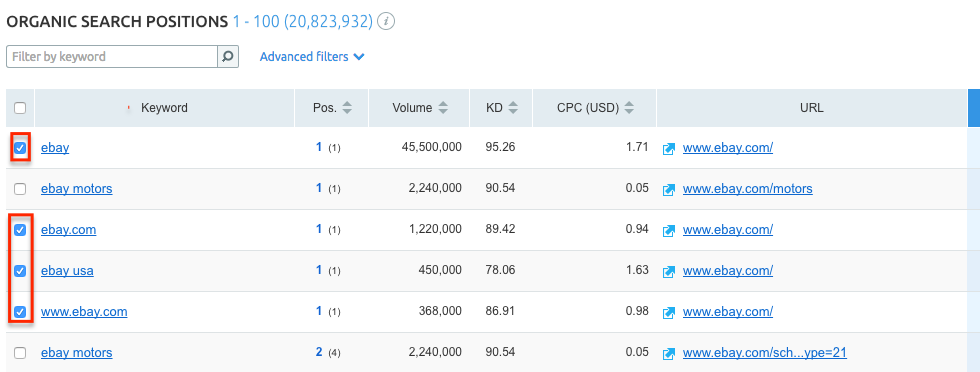Image resolution: width=980 pixels, height=372 pixels.
Task: Open external link icon in the ebay usa row
Action: (669, 271)
